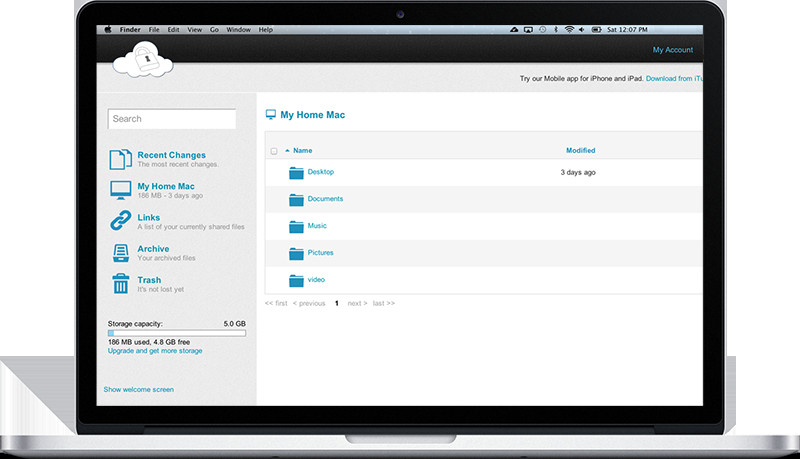Open the Documents folder name
This screenshot has width=800, height=459.
tap(325, 199)
